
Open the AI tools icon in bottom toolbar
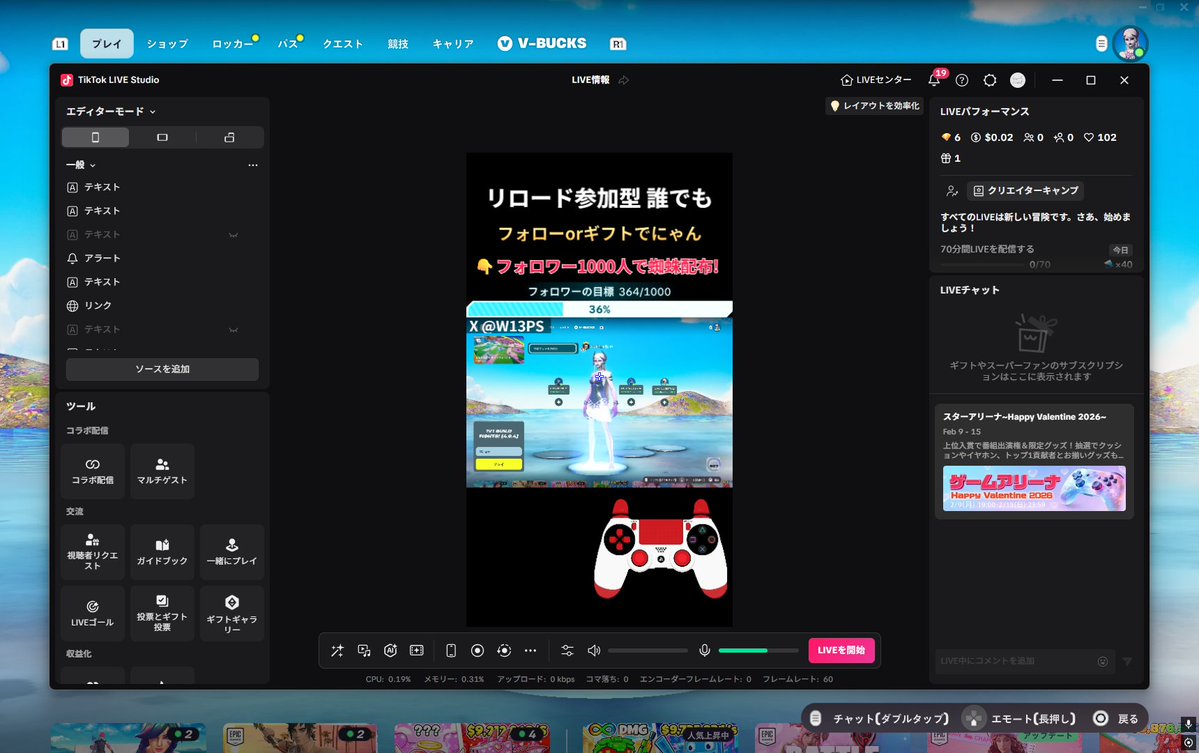[390, 651]
